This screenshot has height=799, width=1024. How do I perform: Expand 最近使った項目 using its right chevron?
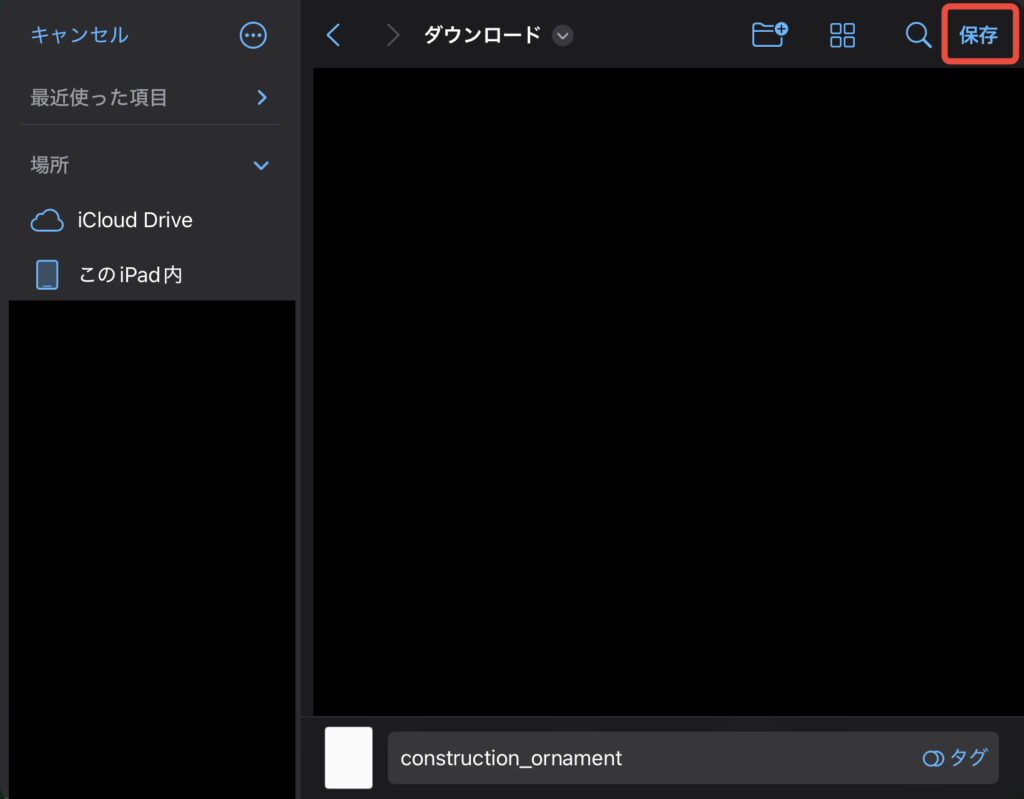coord(262,97)
